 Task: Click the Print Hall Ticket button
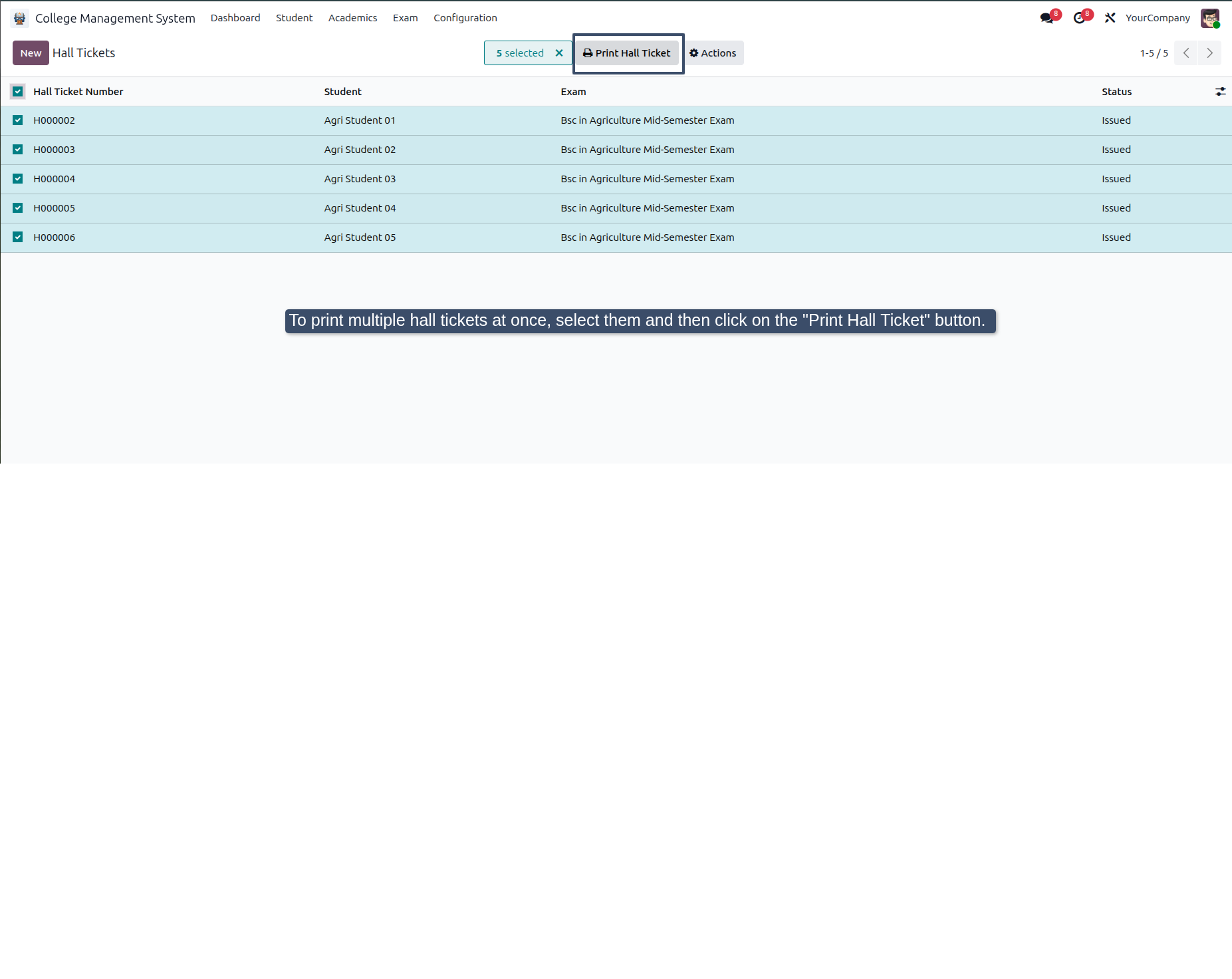click(627, 53)
